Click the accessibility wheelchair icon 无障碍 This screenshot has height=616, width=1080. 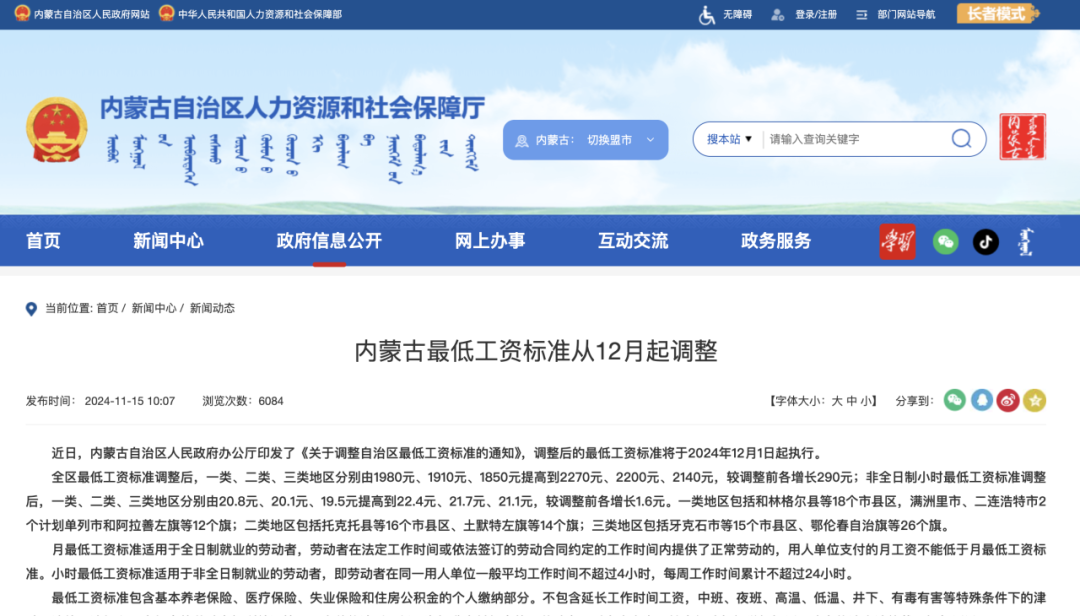(x=706, y=14)
